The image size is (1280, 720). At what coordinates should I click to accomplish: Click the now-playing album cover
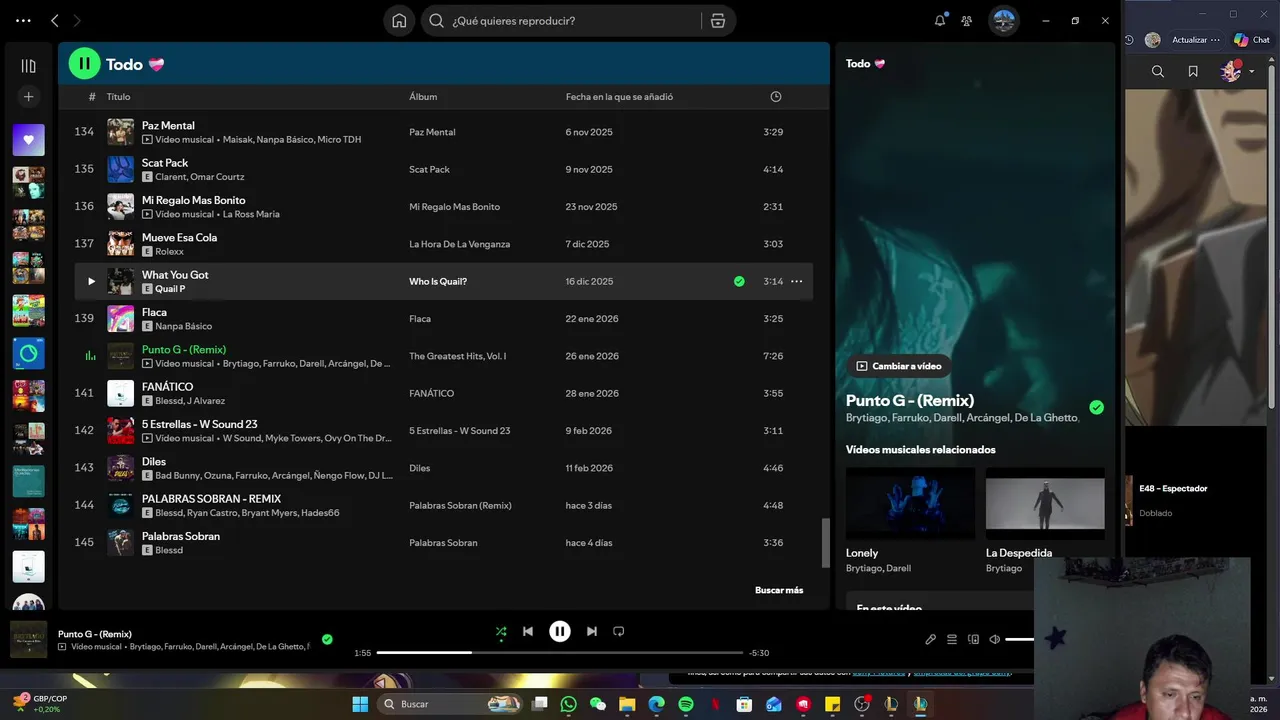point(28,640)
